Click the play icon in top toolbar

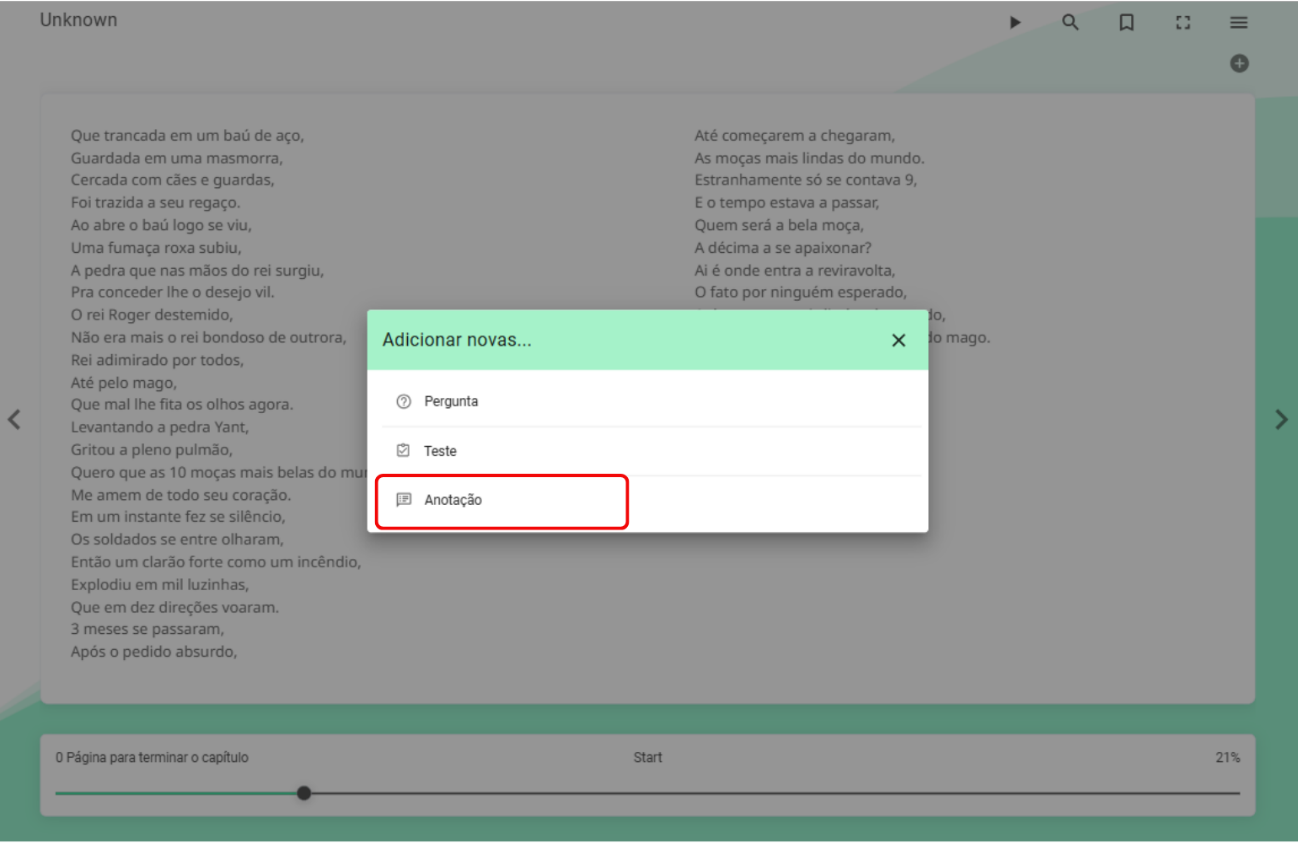tap(1015, 22)
